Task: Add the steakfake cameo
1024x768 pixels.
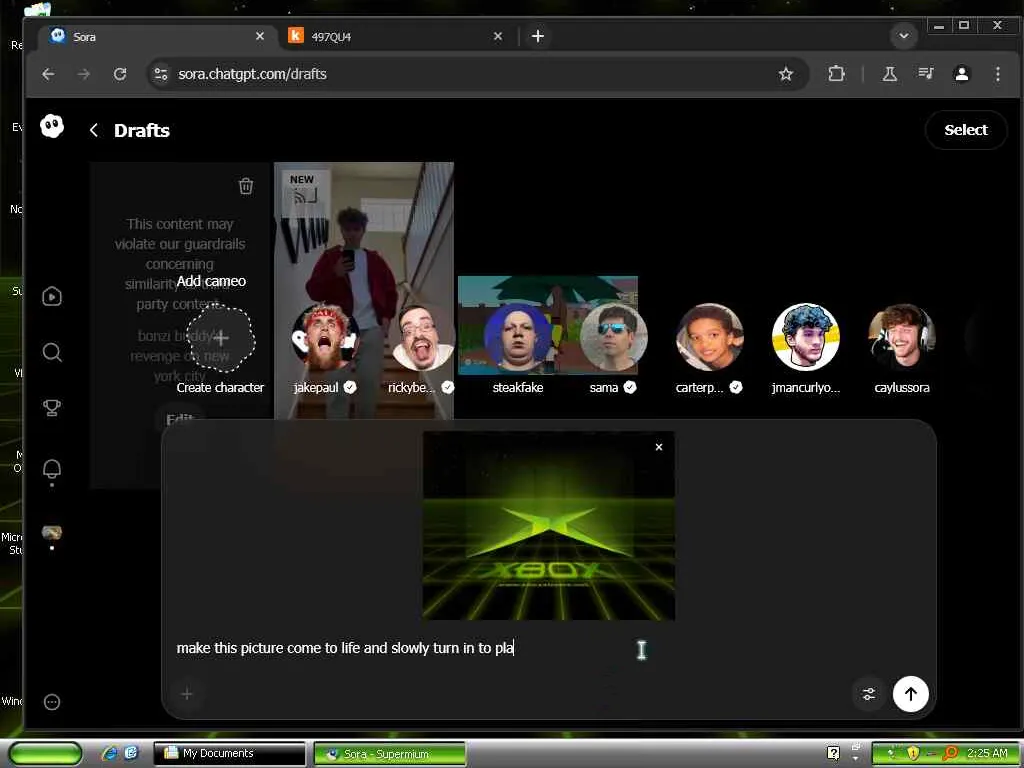Action: (517, 338)
